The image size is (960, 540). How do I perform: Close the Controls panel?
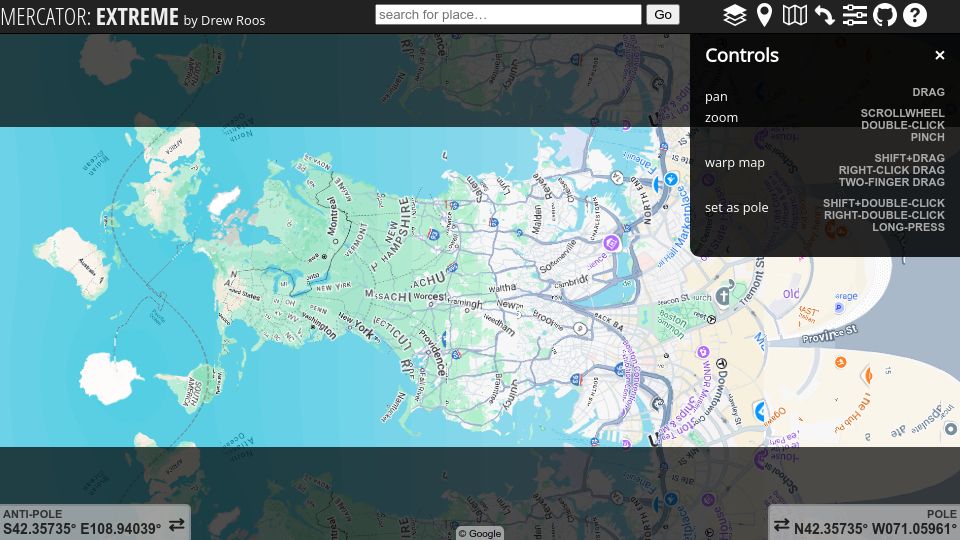[940, 55]
